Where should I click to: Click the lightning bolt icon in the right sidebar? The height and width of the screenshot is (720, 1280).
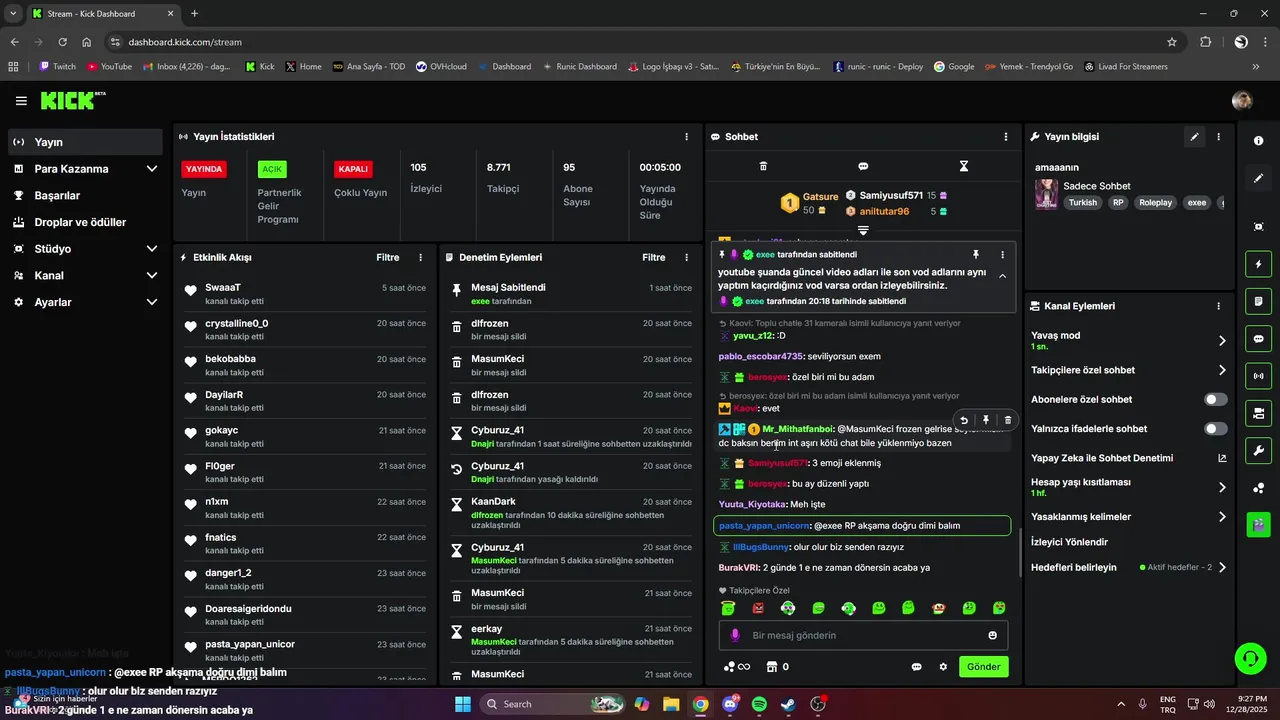[x=1258, y=264]
